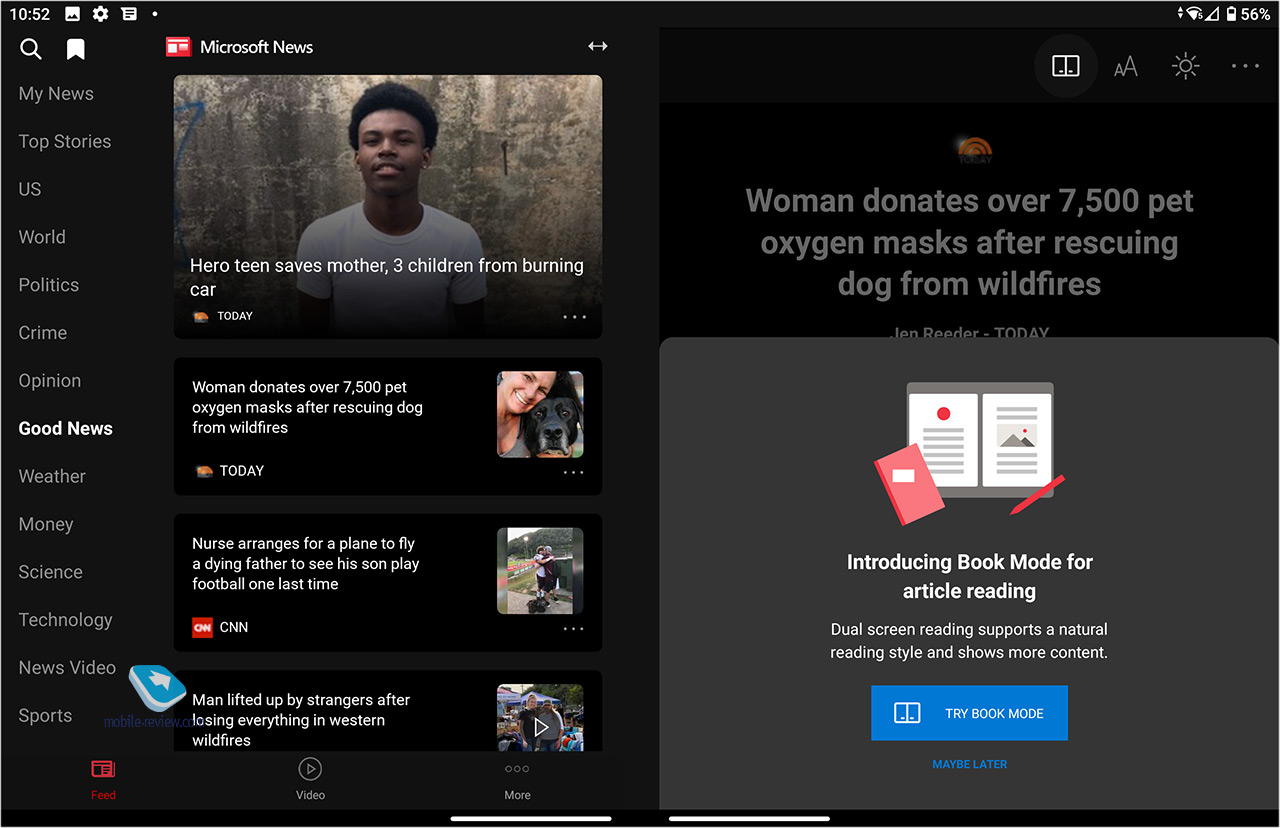This screenshot has height=828, width=1280.
Task: Click the CNN source logo
Action: pyautogui.click(x=203, y=628)
